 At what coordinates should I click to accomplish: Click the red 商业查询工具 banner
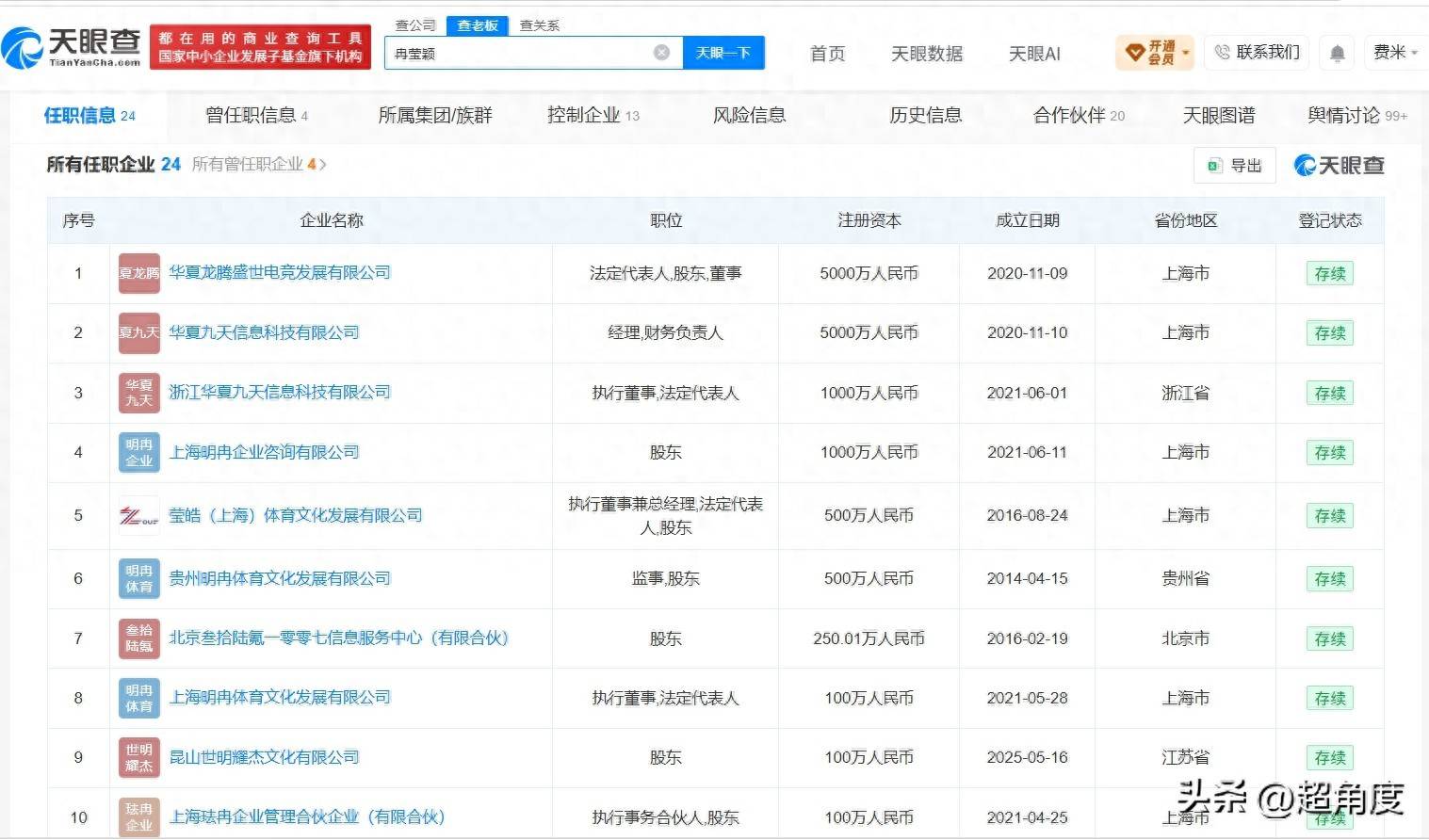click(x=260, y=47)
